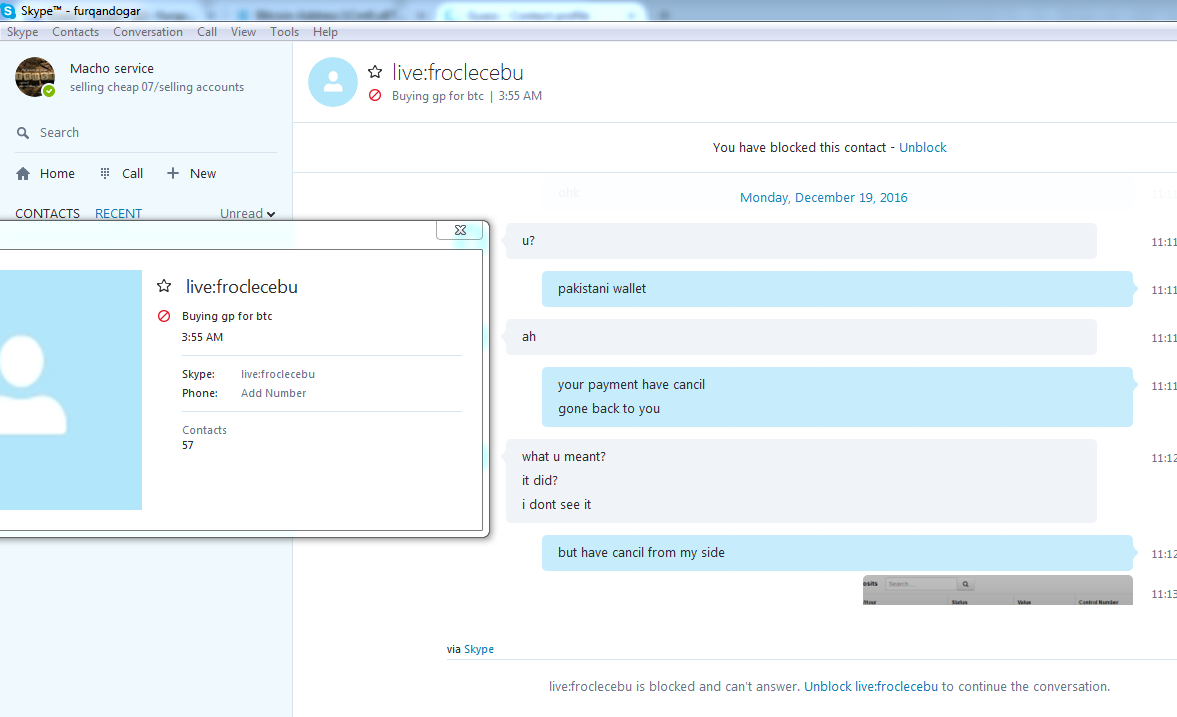The width and height of the screenshot is (1177, 717).
Task: Close the contact profile popup
Action: (x=459, y=230)
